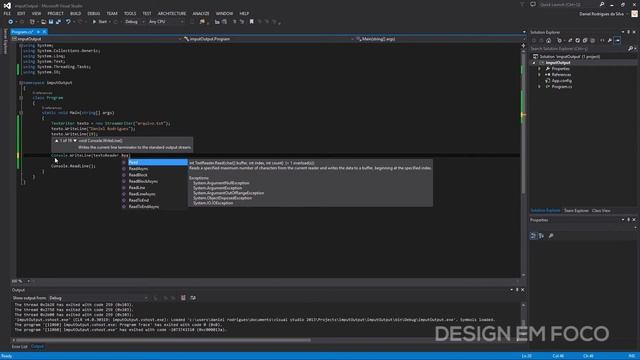640x360 pixels.
Task: Open the TOOLS menu
Action: 130,13
